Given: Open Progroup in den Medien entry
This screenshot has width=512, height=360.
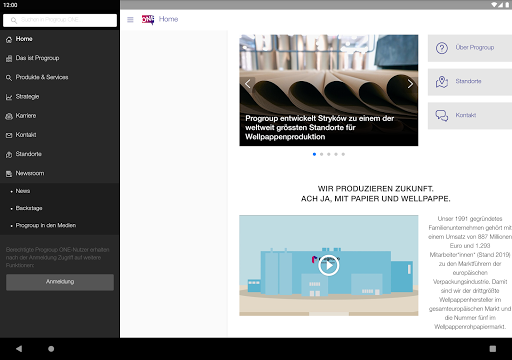Looking at the screenshot, I should coord(60,226).
